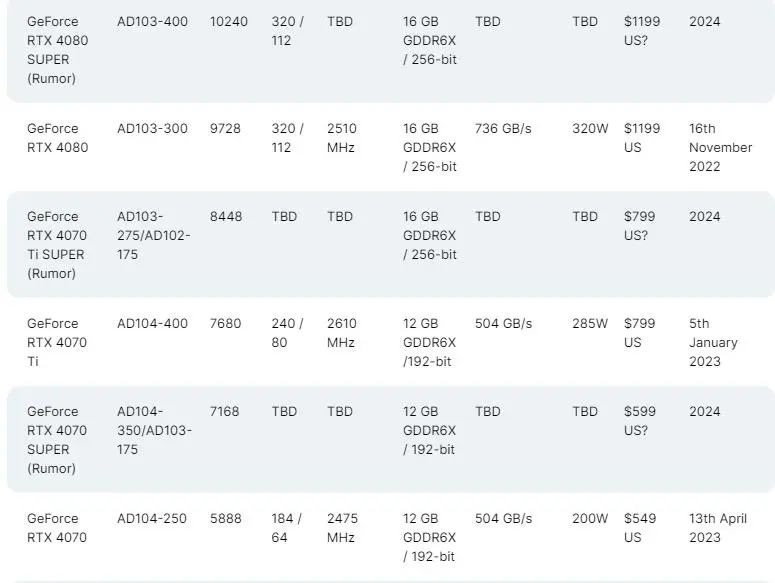
Task: Select the 2610 MHz clock speed cell
Action: pyautogui.click(x=342, y=333)
